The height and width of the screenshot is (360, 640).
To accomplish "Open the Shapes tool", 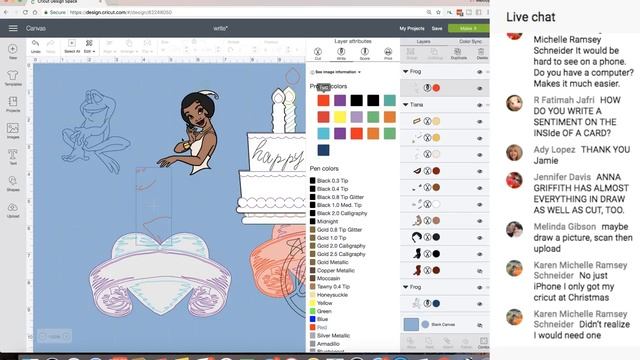I will [13, 183].
